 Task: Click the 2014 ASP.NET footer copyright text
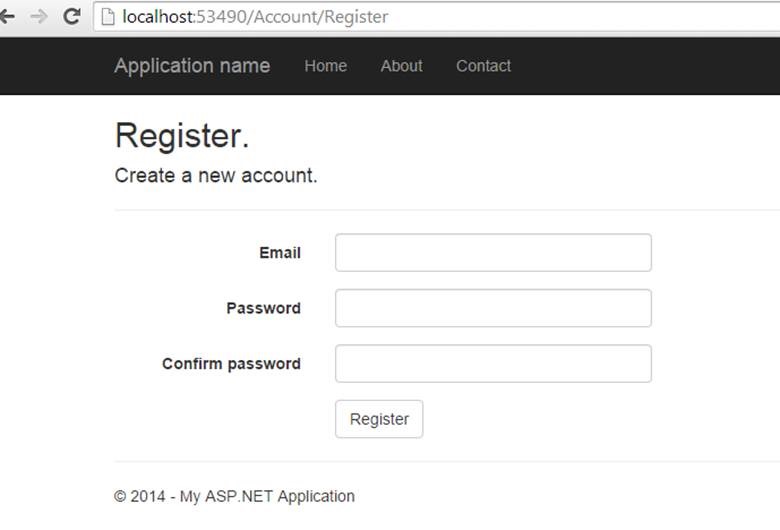point(235,496)
